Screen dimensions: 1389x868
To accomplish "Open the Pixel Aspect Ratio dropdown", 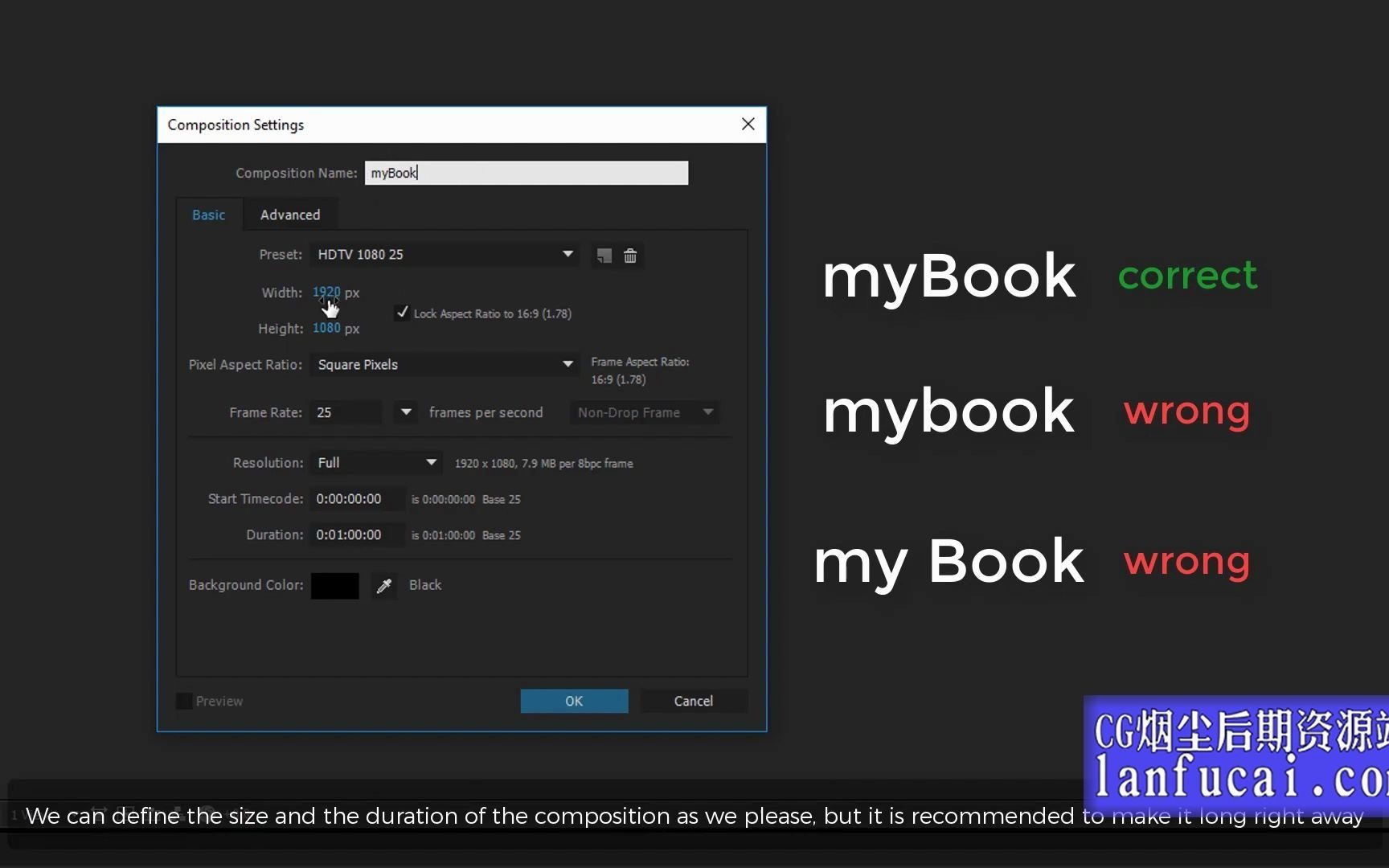I will click(x=445, y=365).
